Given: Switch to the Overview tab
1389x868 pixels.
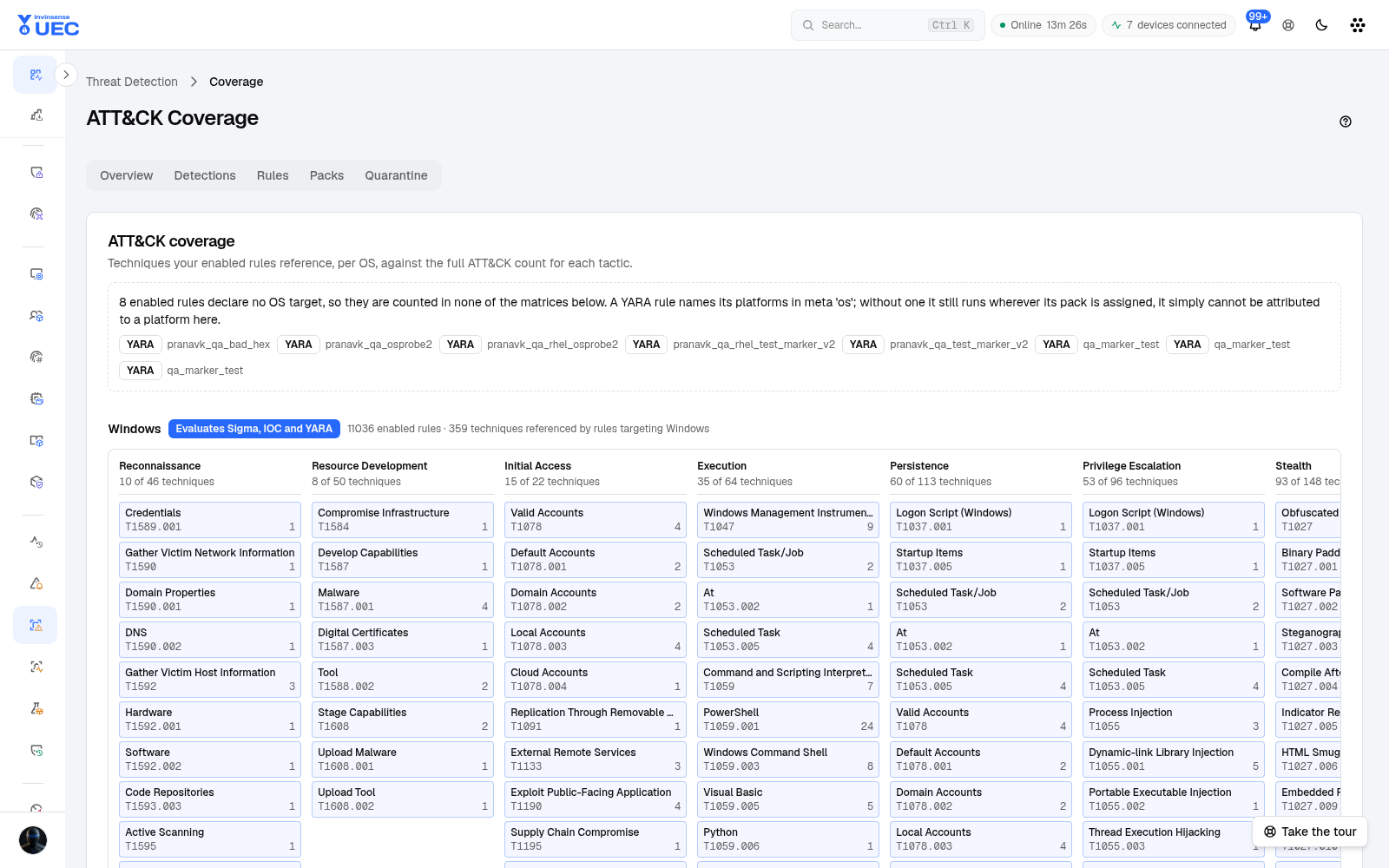Looking at the screenshot, I should point(126,175).
